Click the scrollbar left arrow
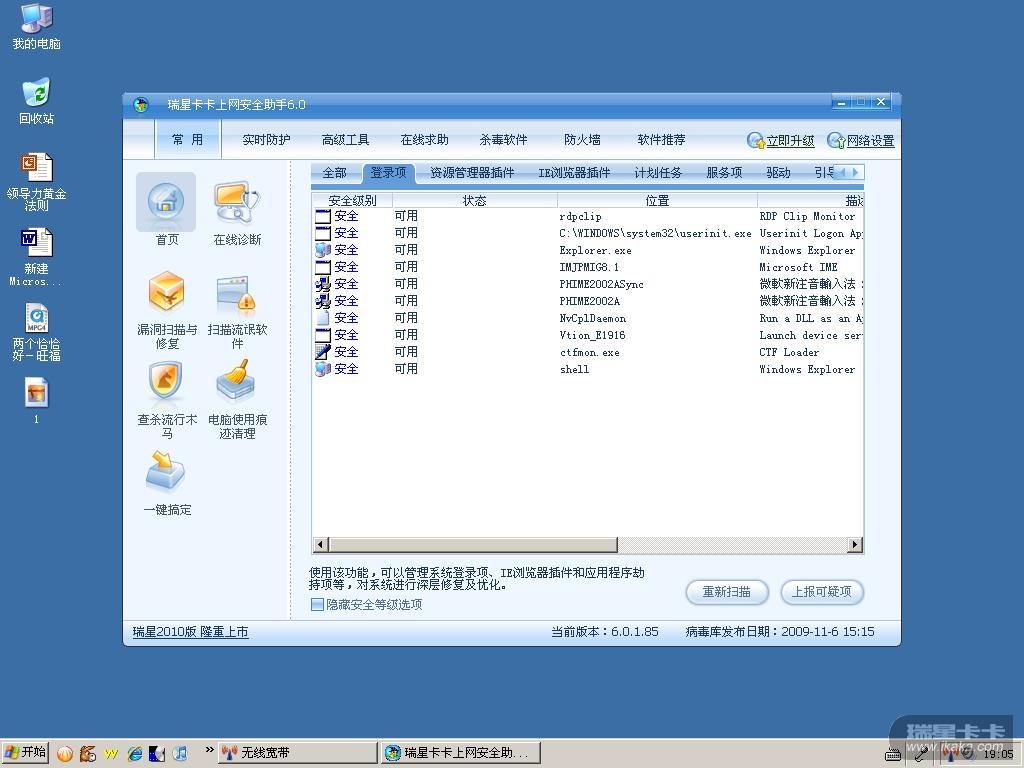 click(x=321, y=545)
